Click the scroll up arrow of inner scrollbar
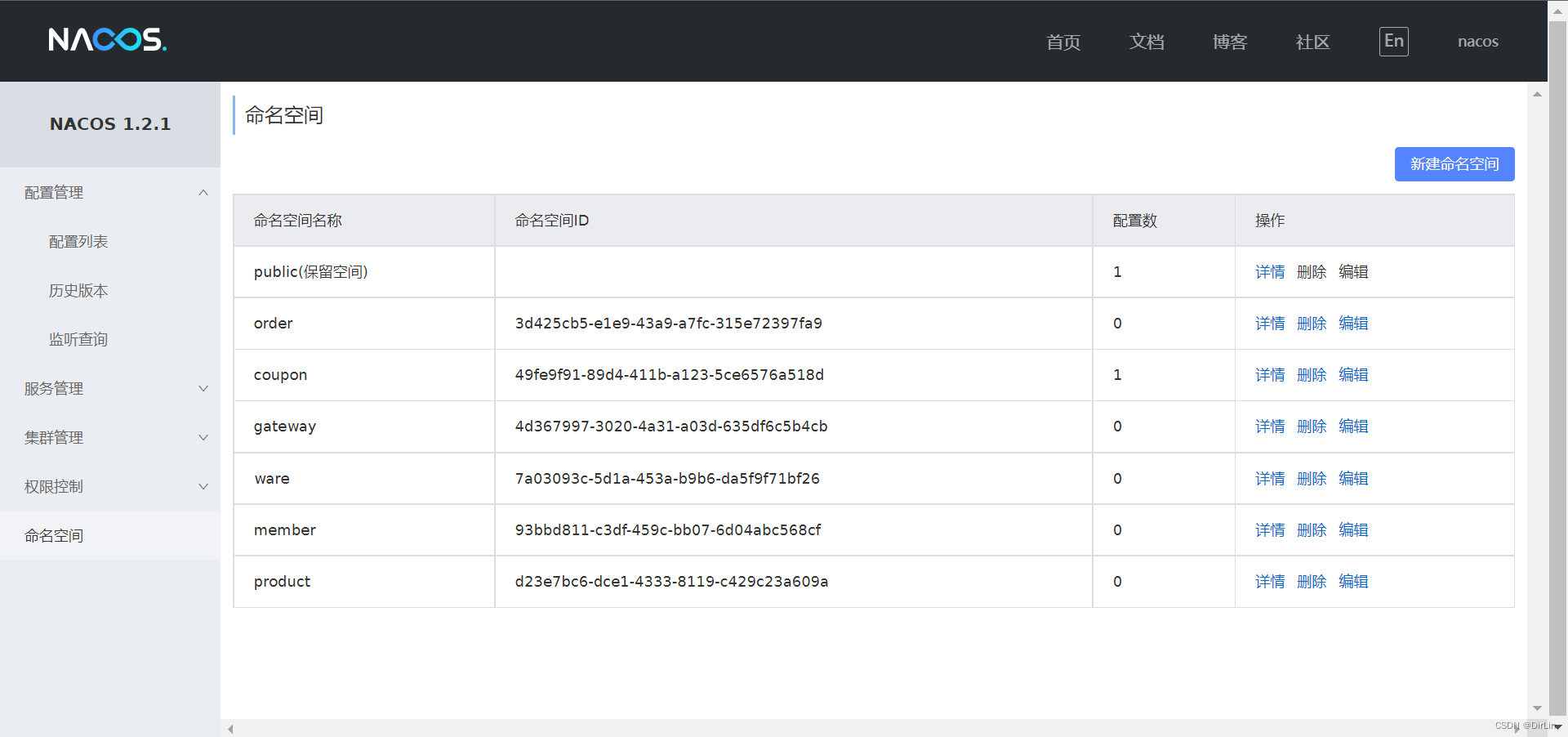The height and width of the screenshot is (737, 1568). point(1537,94)
